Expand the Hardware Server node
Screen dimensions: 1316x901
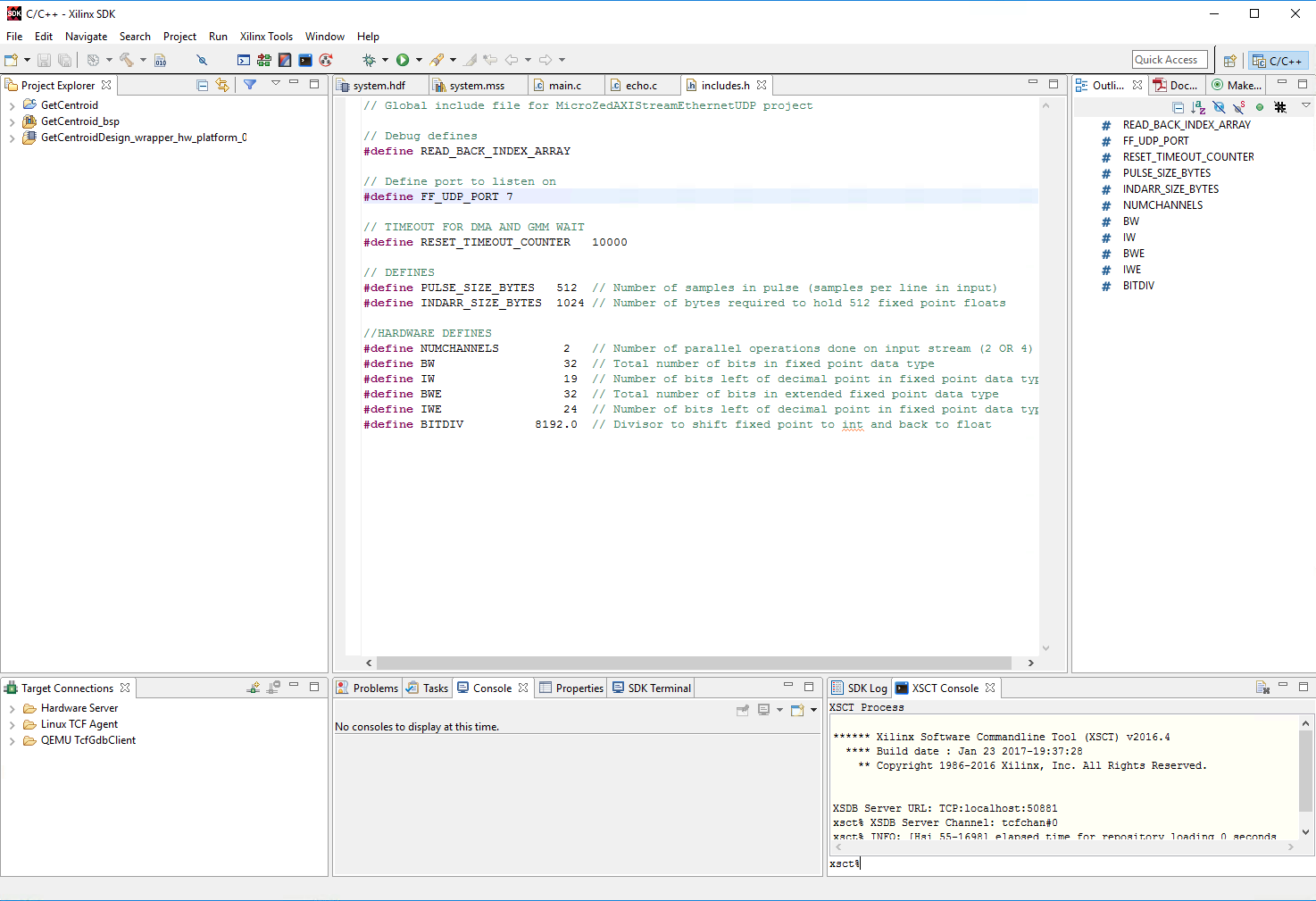point(12,708)
